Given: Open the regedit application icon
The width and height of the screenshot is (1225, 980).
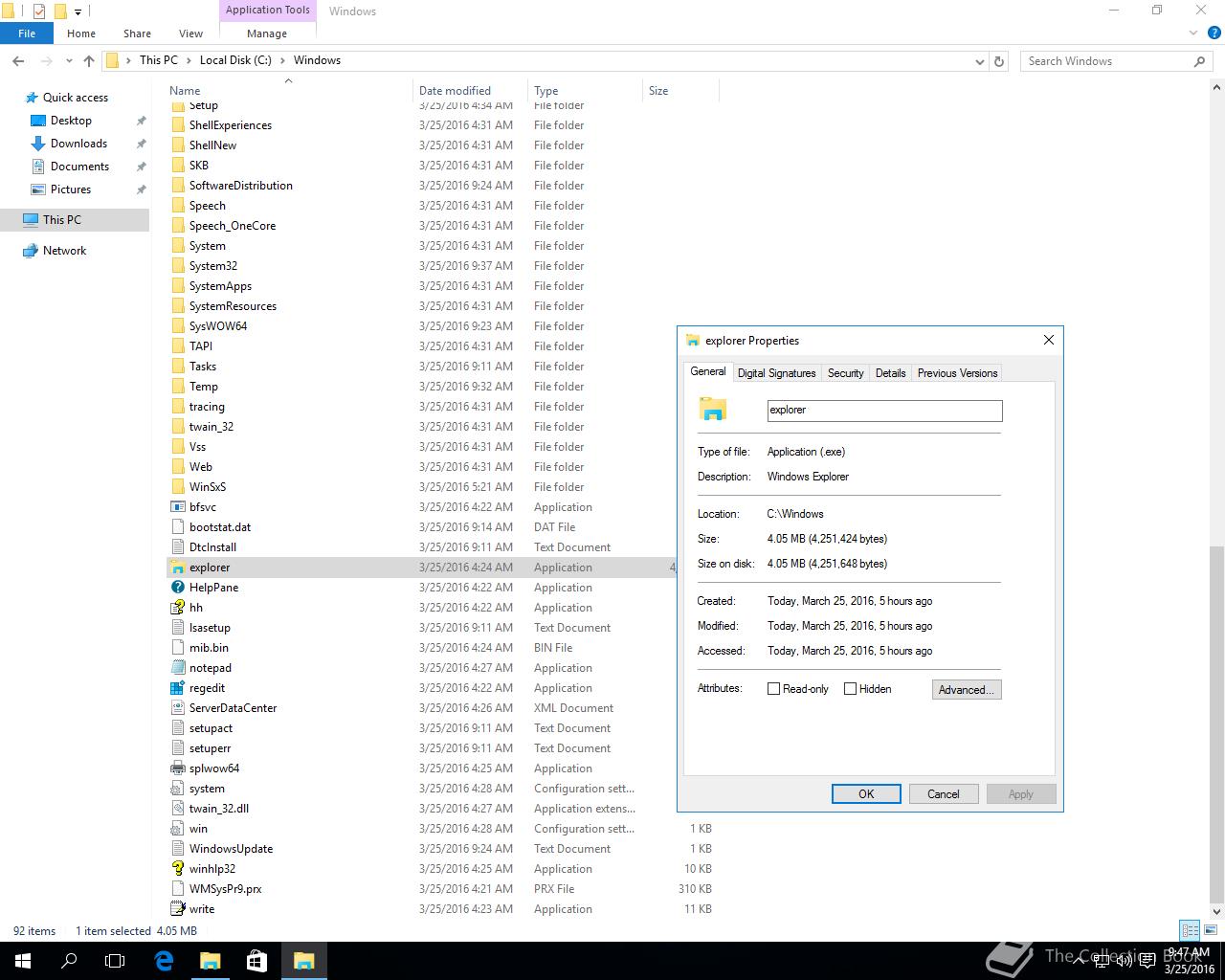Looking at the screenshot, I should coord(177,688).
